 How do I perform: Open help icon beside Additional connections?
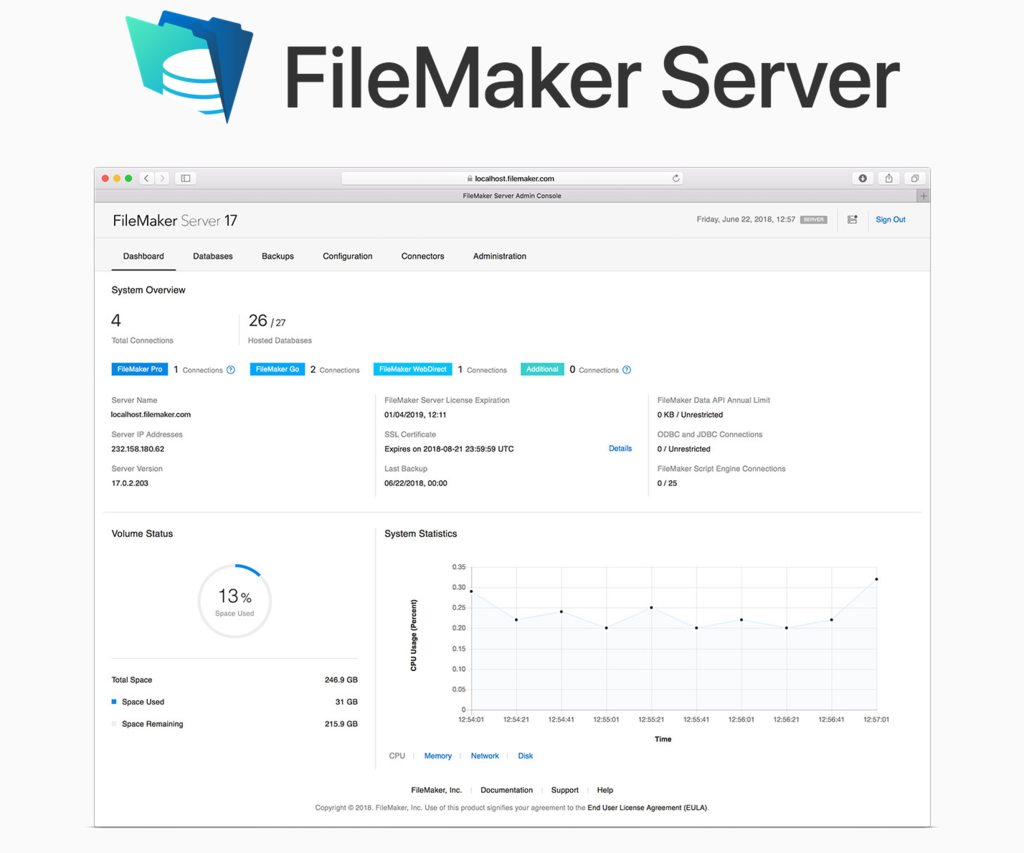pyautogui.click(x=627, y=370)
